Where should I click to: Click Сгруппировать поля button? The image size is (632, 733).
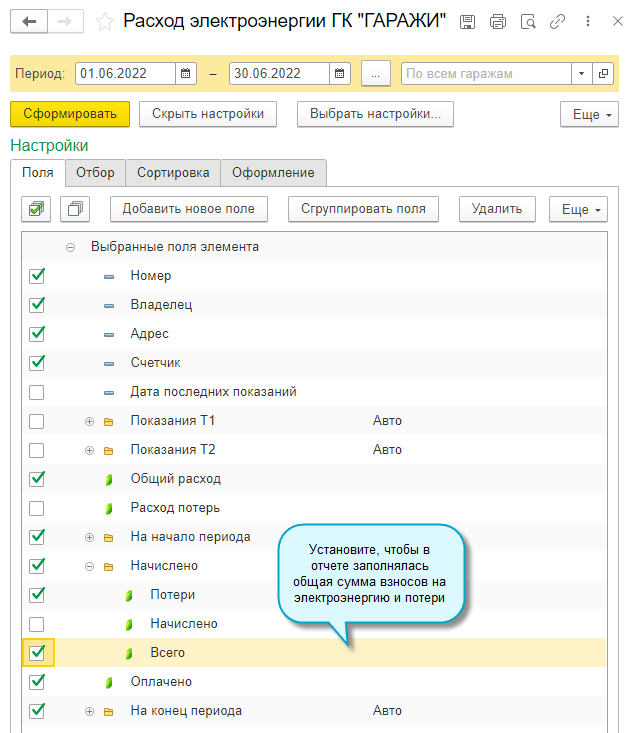(363, 208)
